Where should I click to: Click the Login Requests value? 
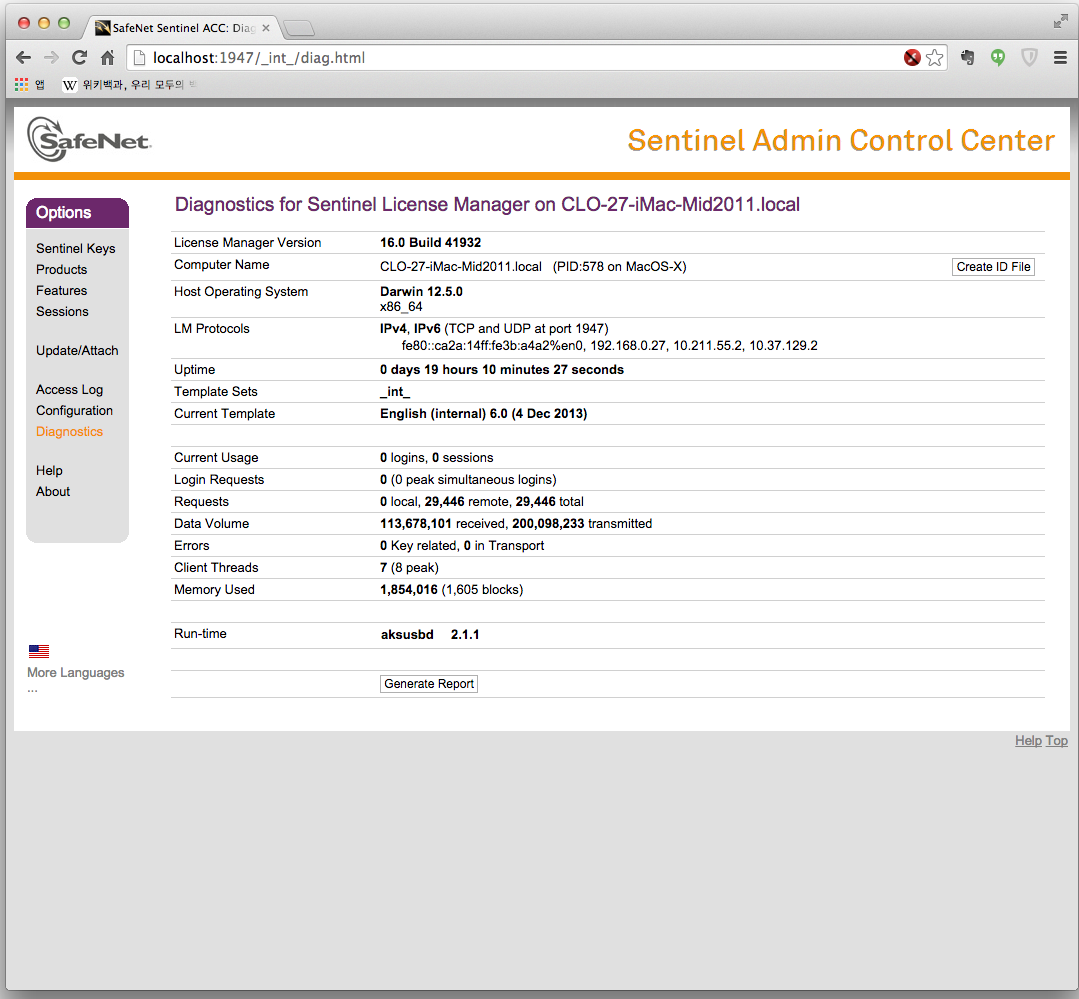(x=468, y=480)
